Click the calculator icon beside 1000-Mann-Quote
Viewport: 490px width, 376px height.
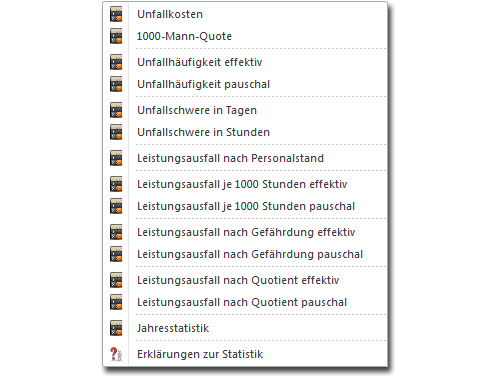(116, 36)
